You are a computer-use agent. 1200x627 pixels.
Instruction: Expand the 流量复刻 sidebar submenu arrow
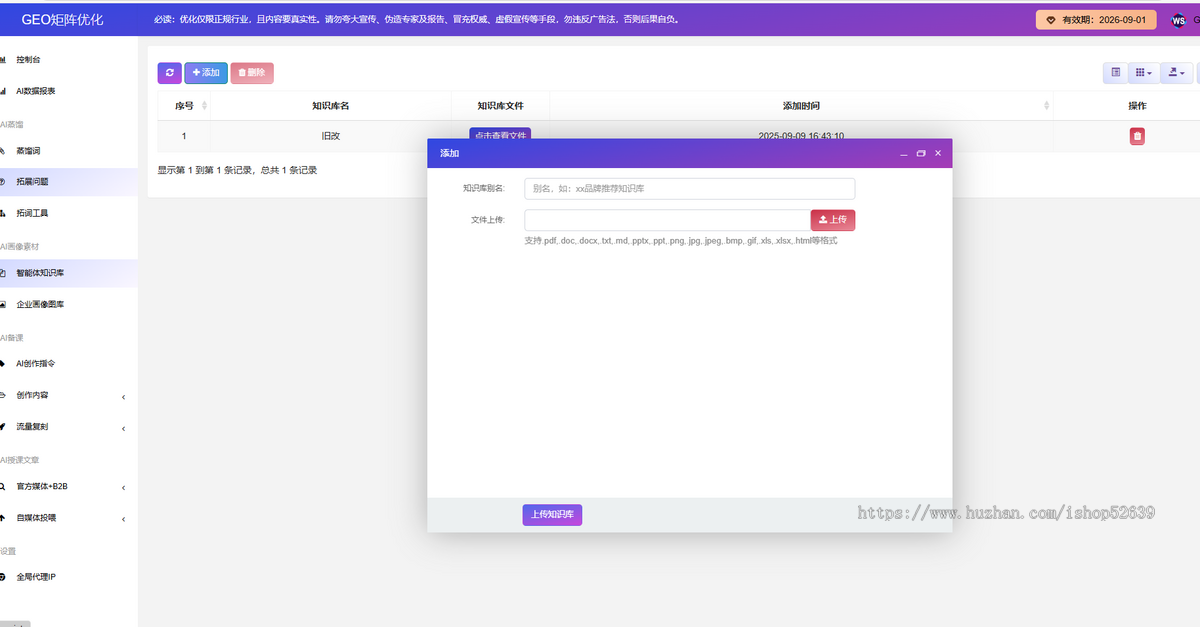pos(124,428)
